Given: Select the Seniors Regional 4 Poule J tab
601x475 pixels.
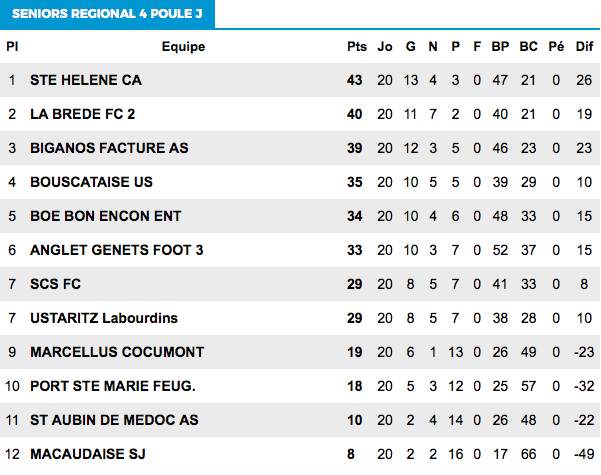Looking at the screenshot, I should pos(107,14).
